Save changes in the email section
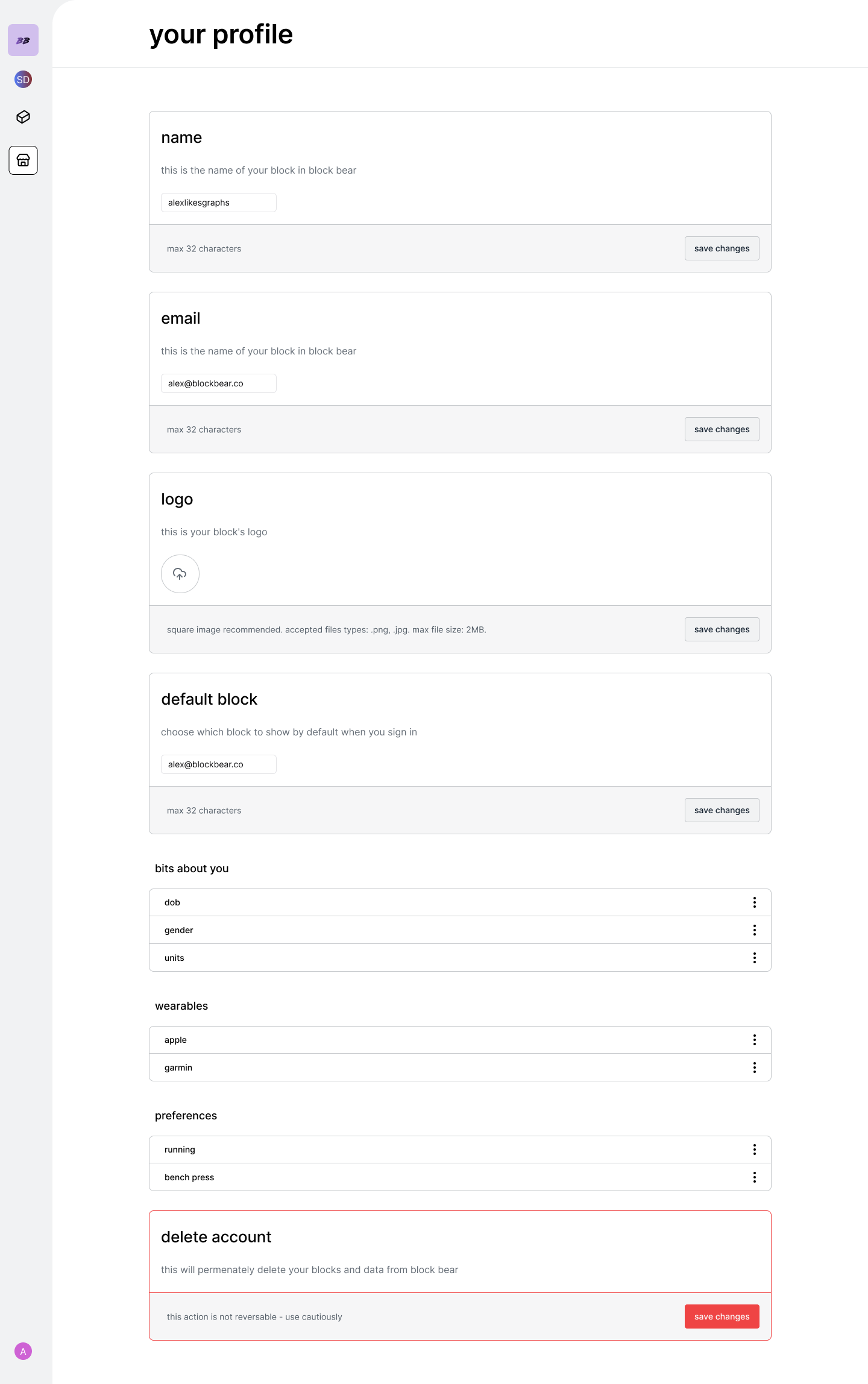This screenshot has width=868, height=1384. coord(722,429)
